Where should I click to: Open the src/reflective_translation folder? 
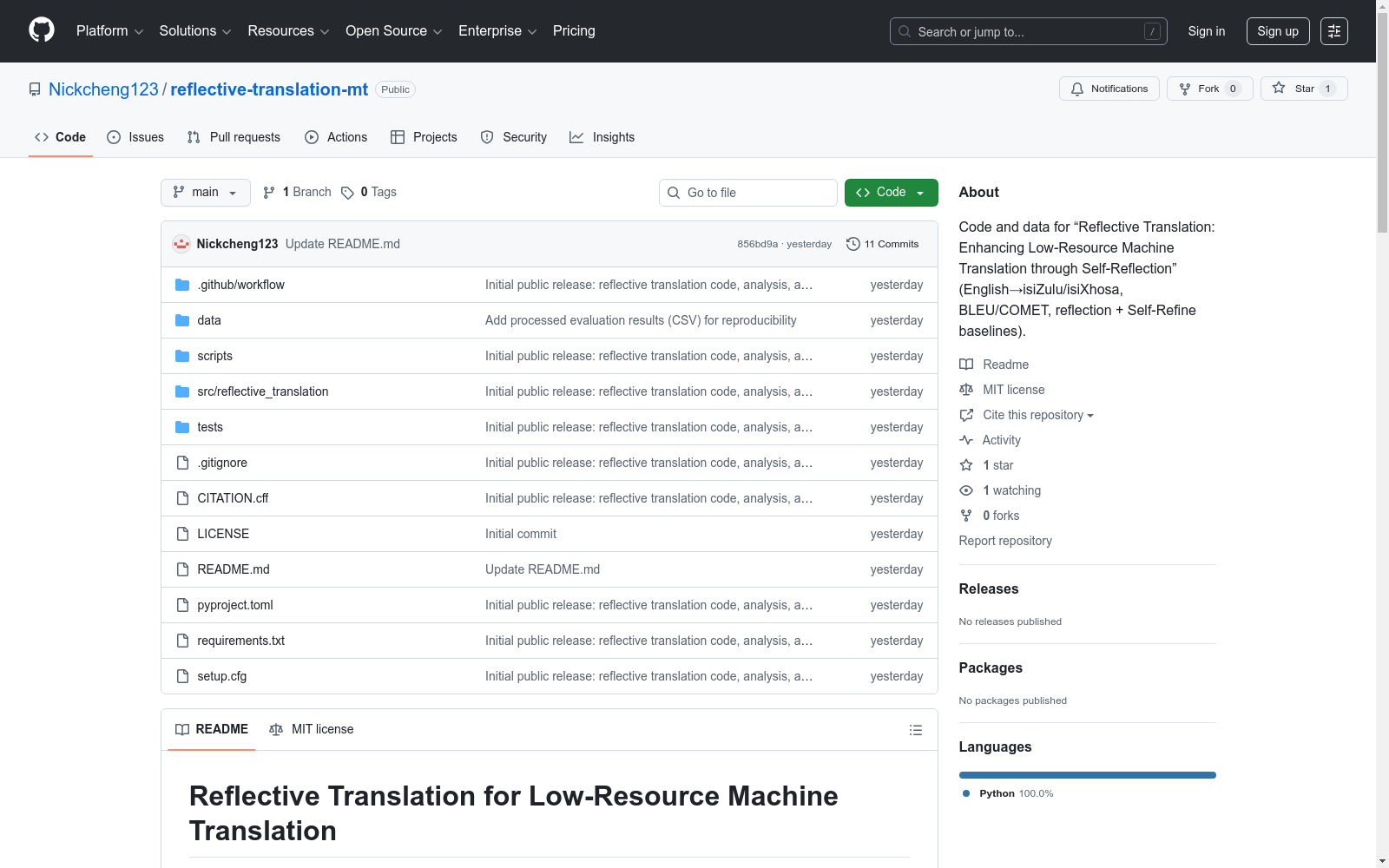pyautogui.click(x=263, y=391)
